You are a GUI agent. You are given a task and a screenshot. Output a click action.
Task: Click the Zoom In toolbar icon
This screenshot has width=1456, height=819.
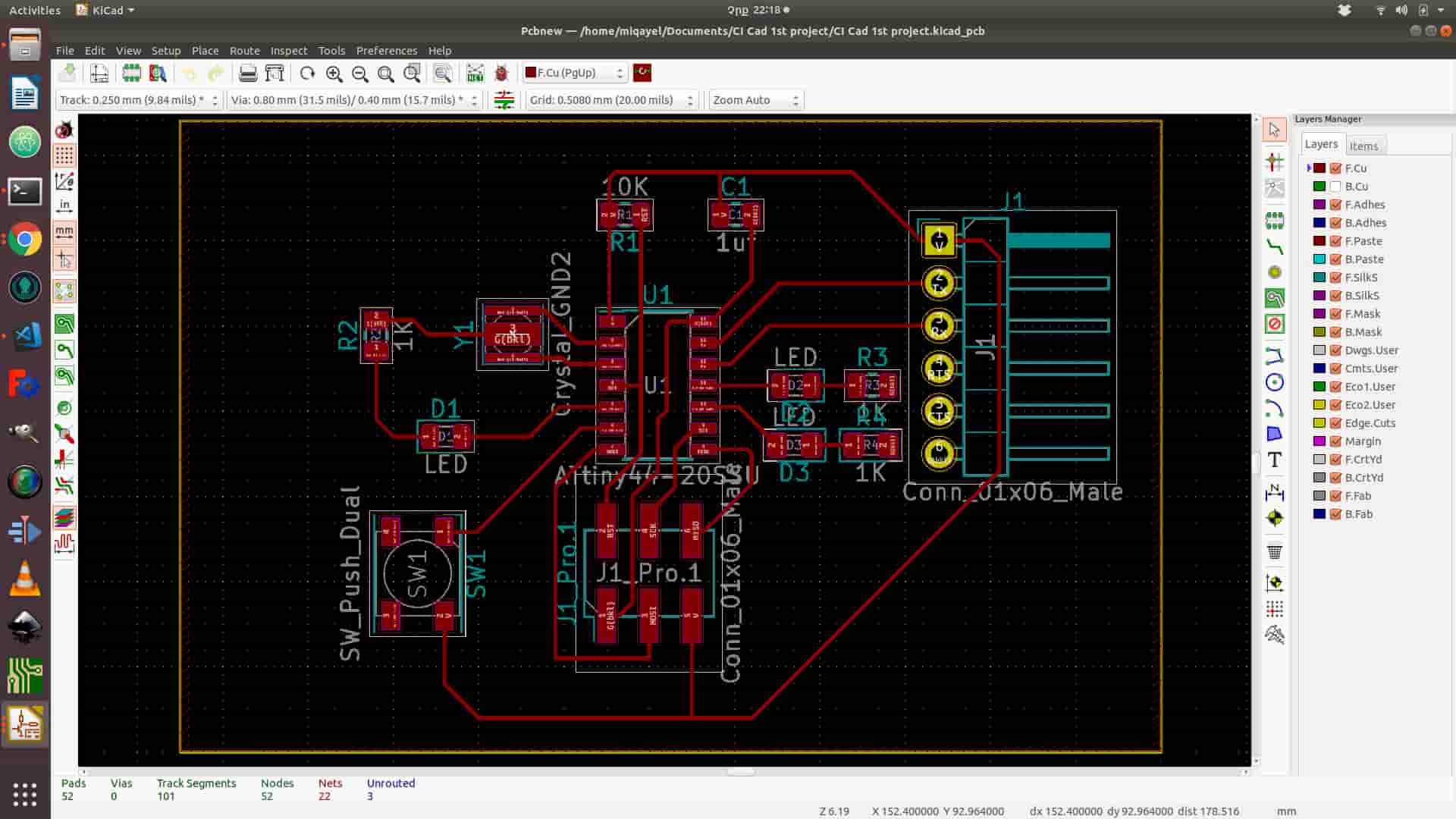(334, 74)
